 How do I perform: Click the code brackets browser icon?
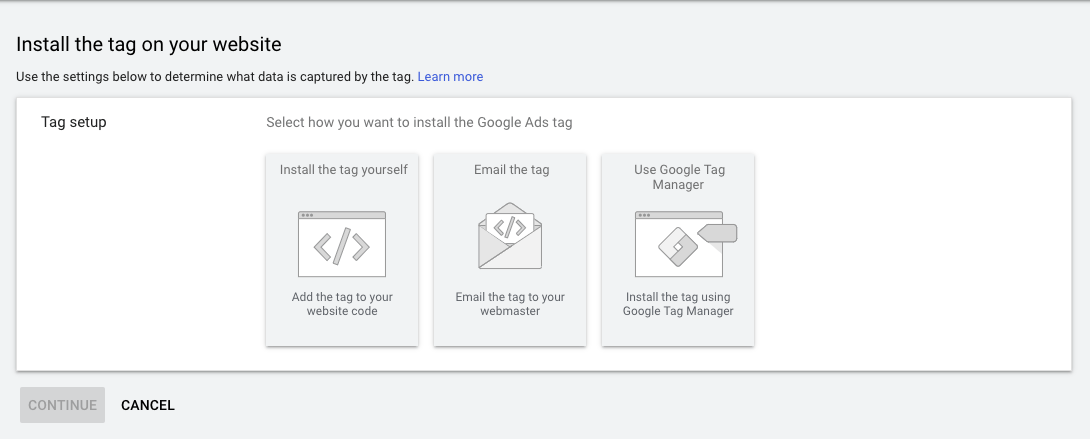(341, 244)
